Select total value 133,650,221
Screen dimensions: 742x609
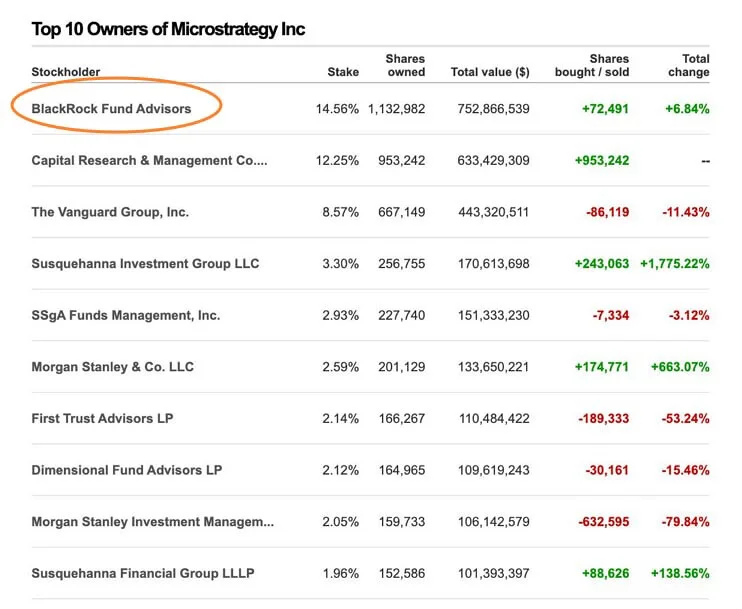click(x=494, y=367)
